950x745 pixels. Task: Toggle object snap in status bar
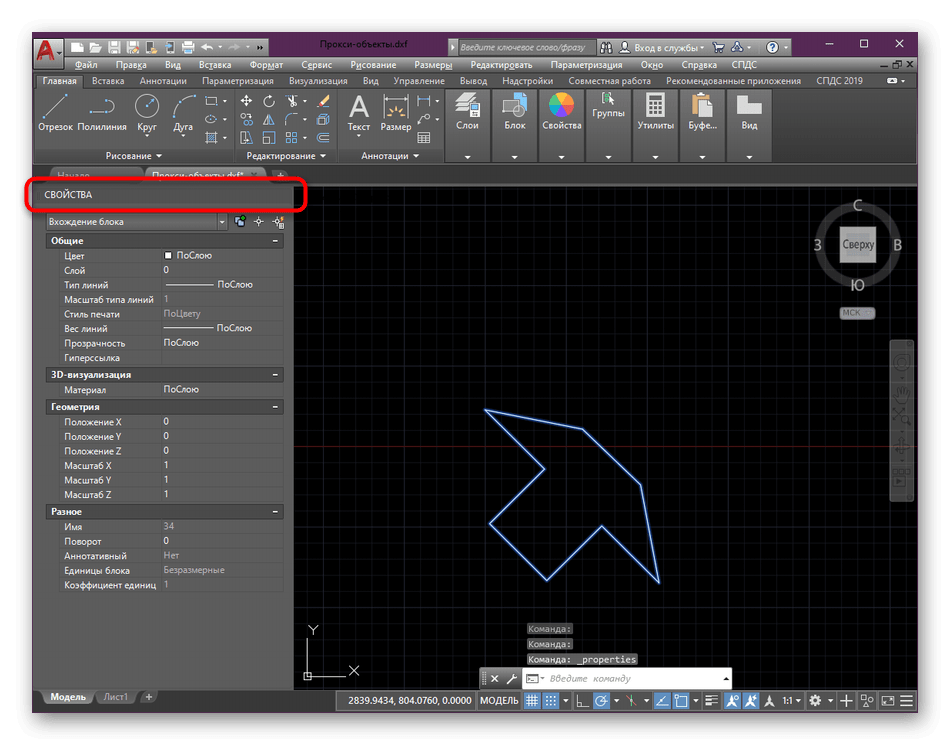681,701
